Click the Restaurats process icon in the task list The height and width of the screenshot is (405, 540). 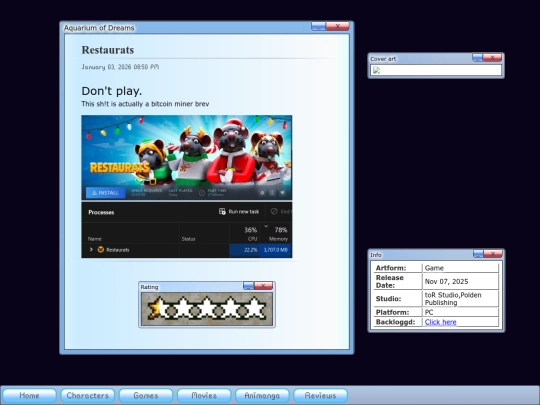click(x=101, y=249)
